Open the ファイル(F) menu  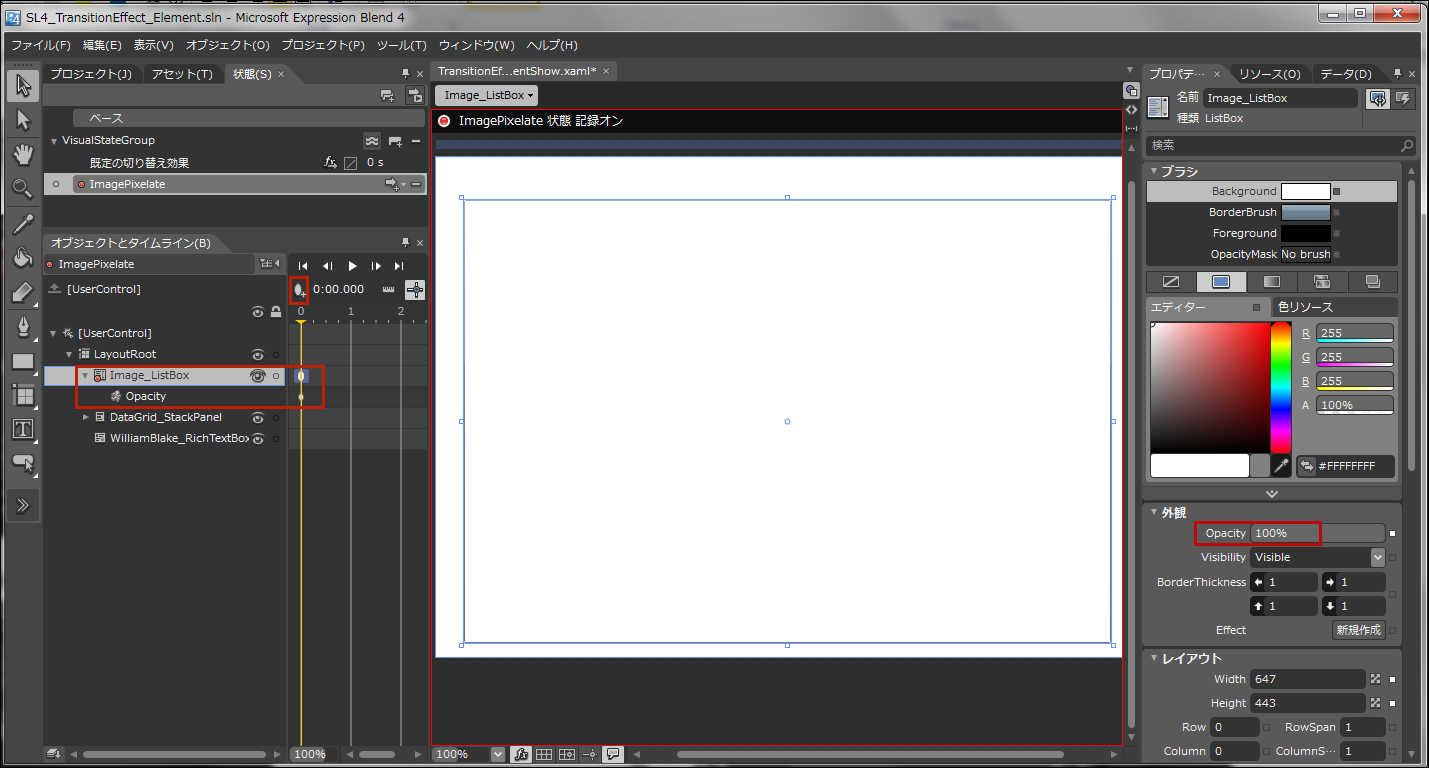pos(41,45)
